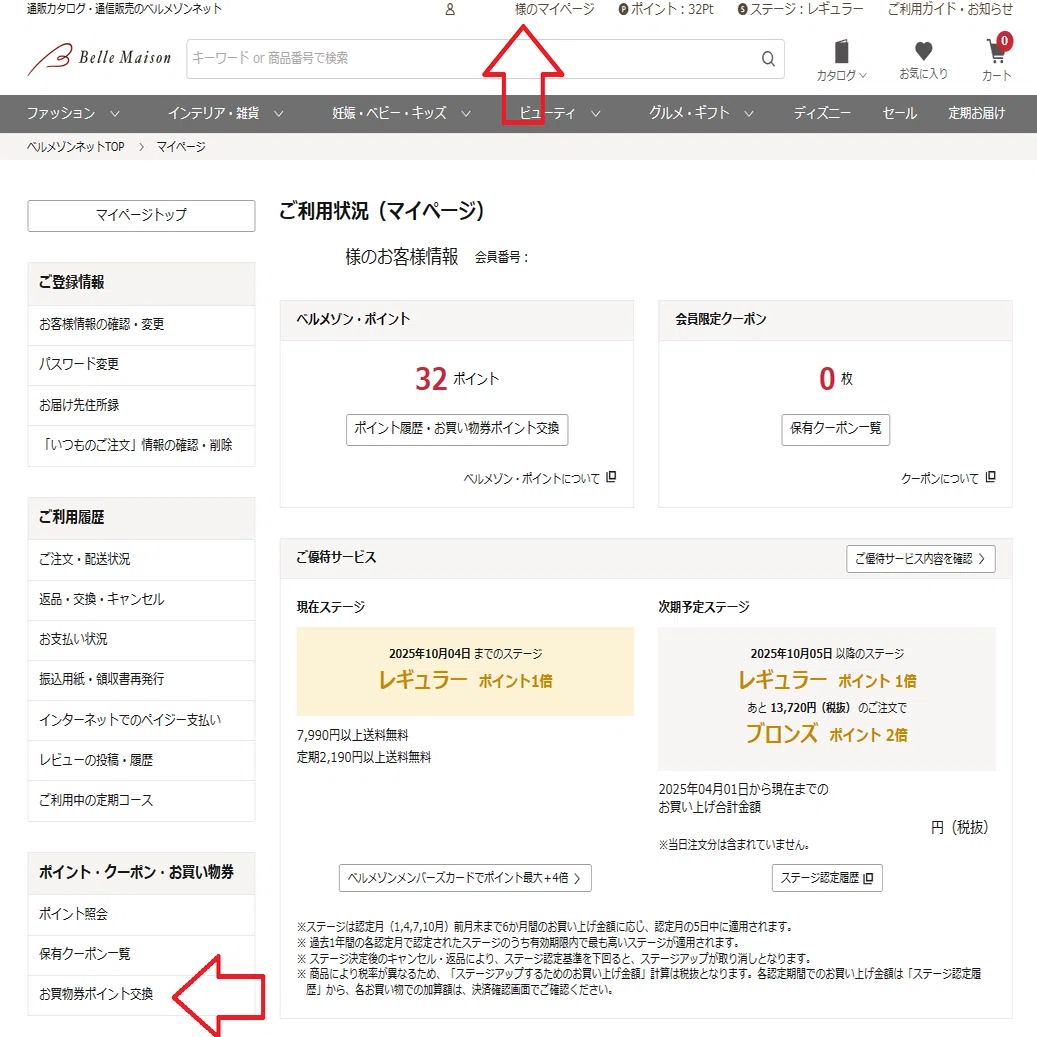Open お届け先住所録 in sidebar

pos(141,405)
